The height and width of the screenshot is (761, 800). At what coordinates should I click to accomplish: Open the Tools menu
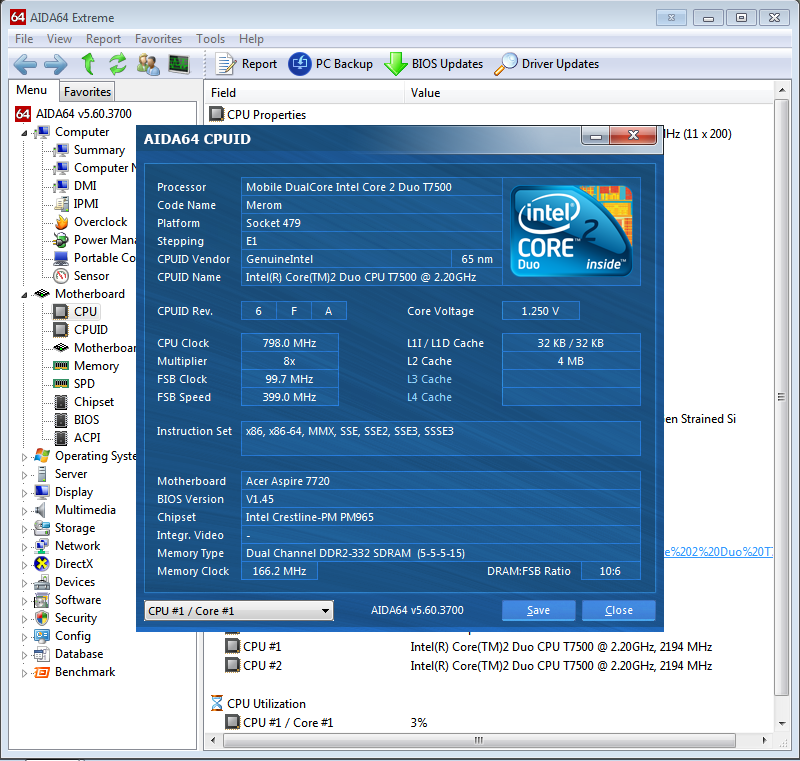210,39
